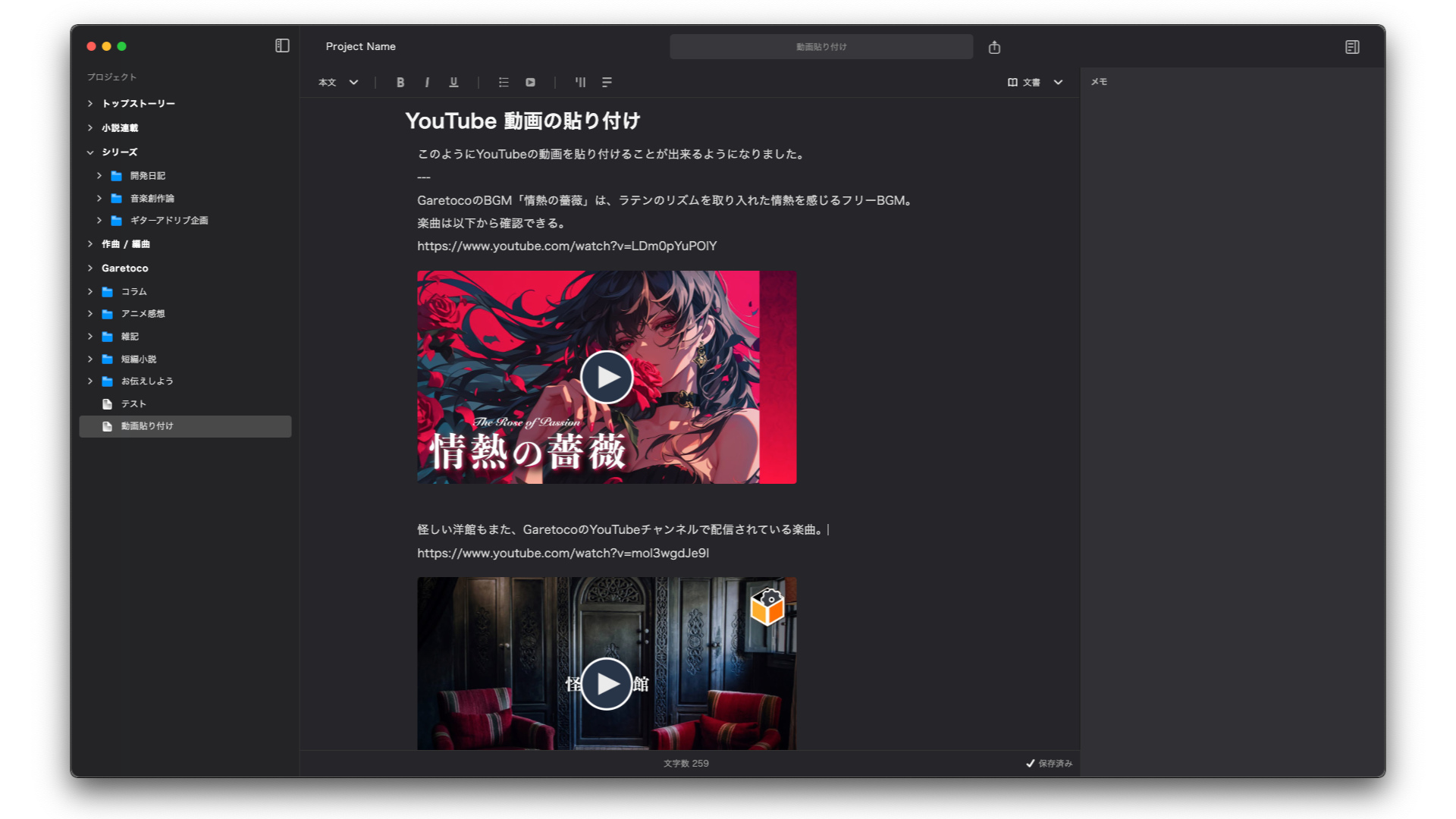Click the プロジェクト sidebar header
The height and width of the screenshot is (819, 1456).
(x=111, y=77)
